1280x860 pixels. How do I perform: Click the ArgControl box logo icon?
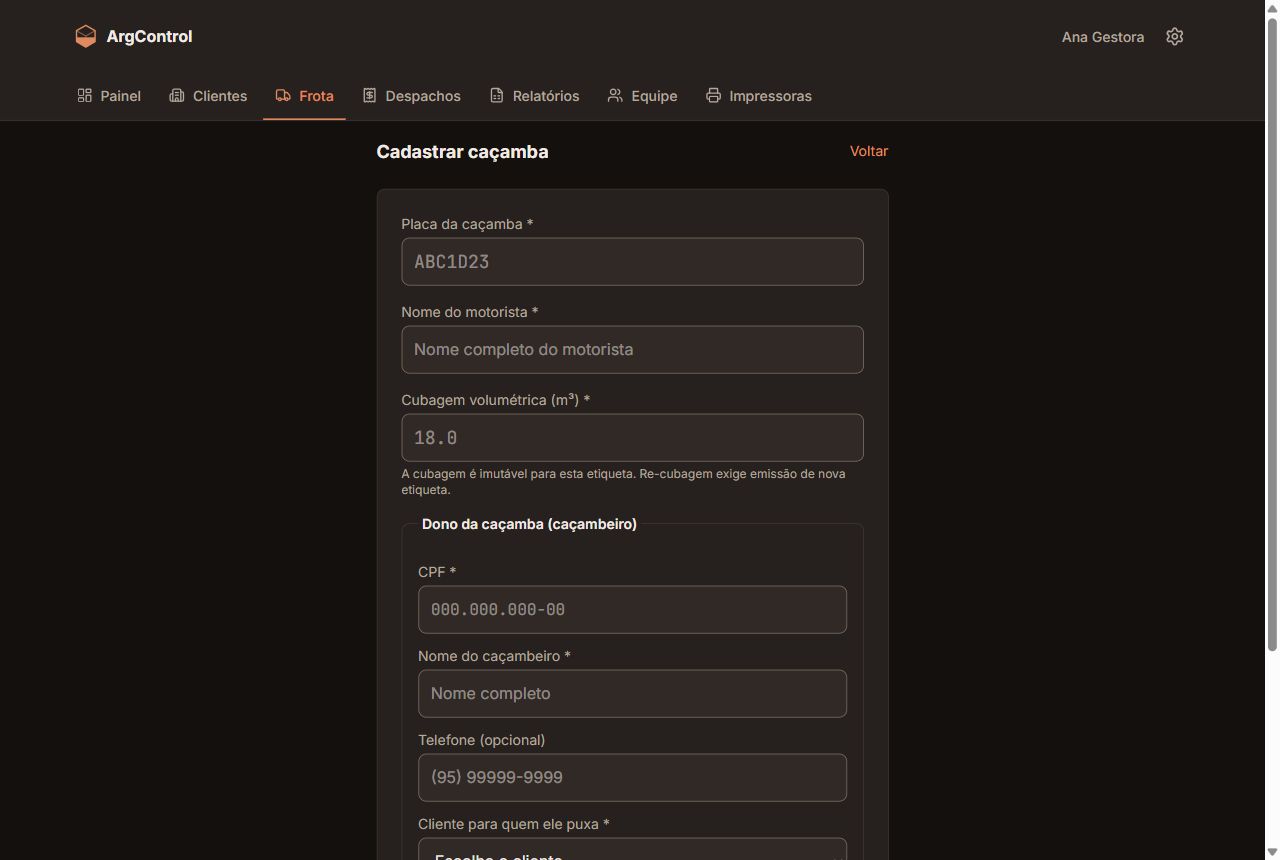(86, 36)
